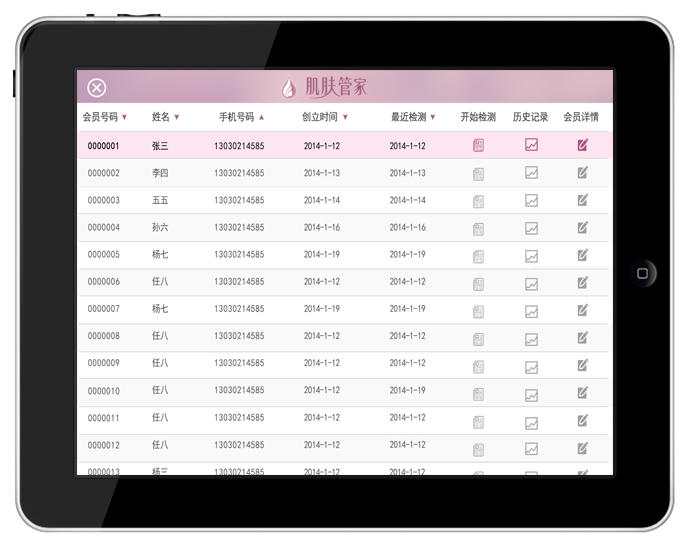Viewport: 682px width, 550px height.
Task: Click the 肌肤管家 title logo
Action: (325, 88)
